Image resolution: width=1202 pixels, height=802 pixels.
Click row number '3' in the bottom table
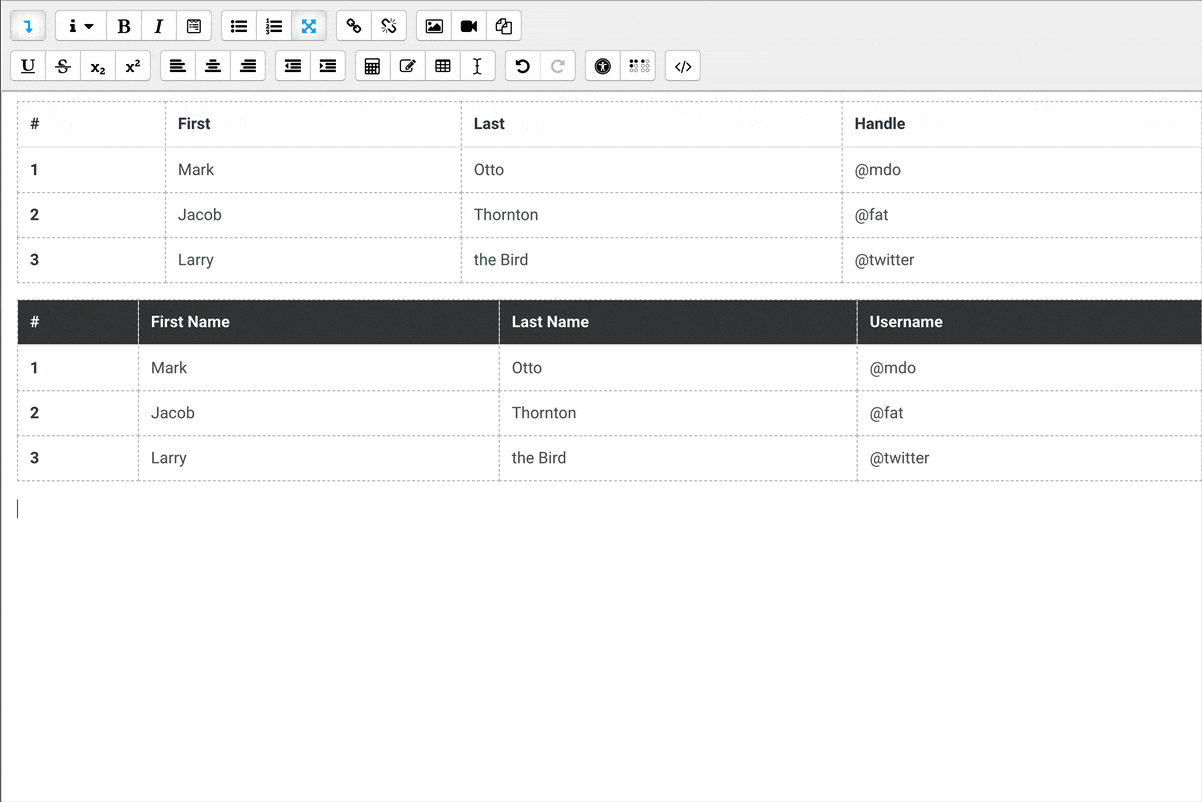[34, 458]
